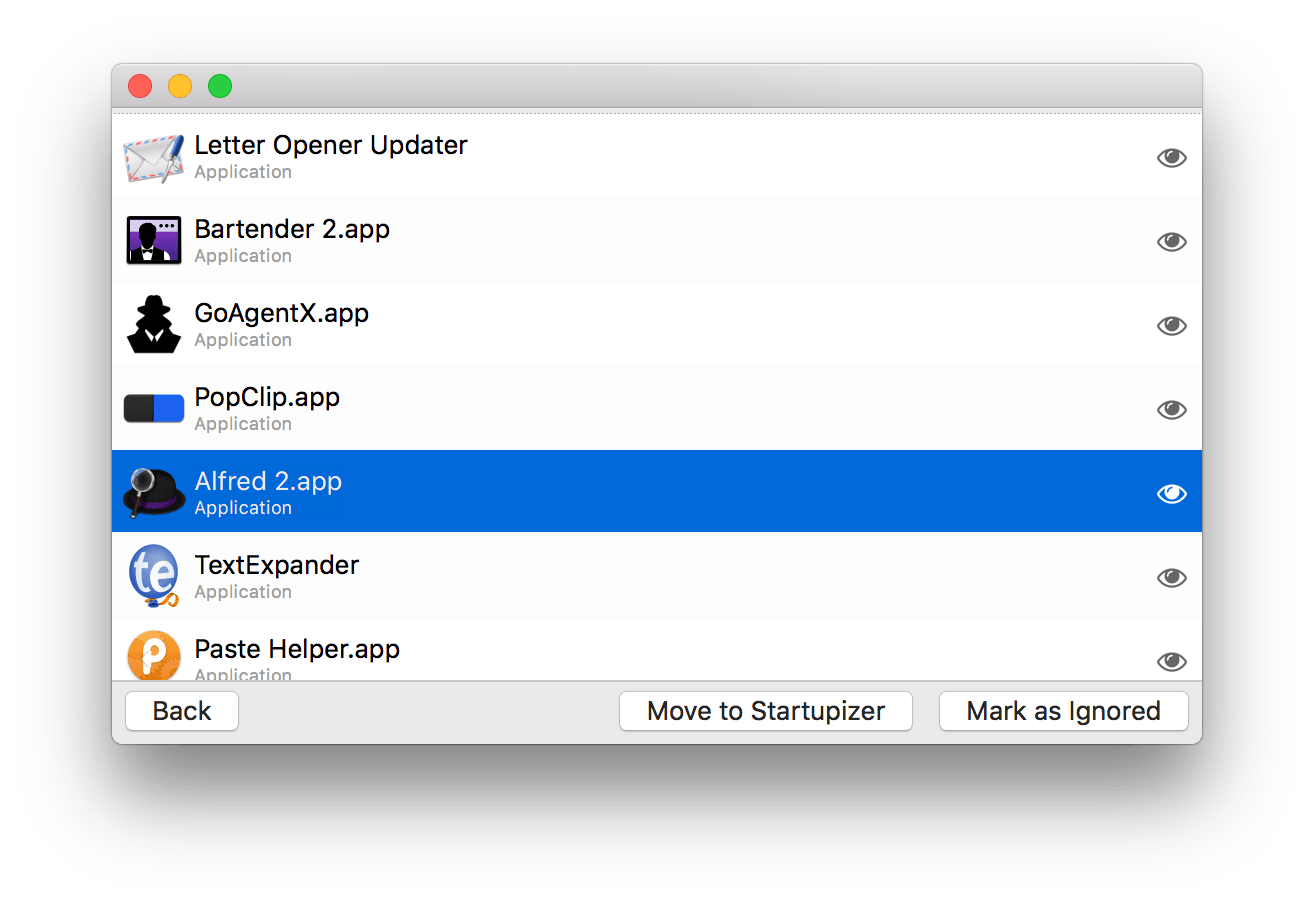Image resolution: width=1314 pixels, height=904 pixels.
Task: Click Move to Startupizer button
Action: [766, 711]
